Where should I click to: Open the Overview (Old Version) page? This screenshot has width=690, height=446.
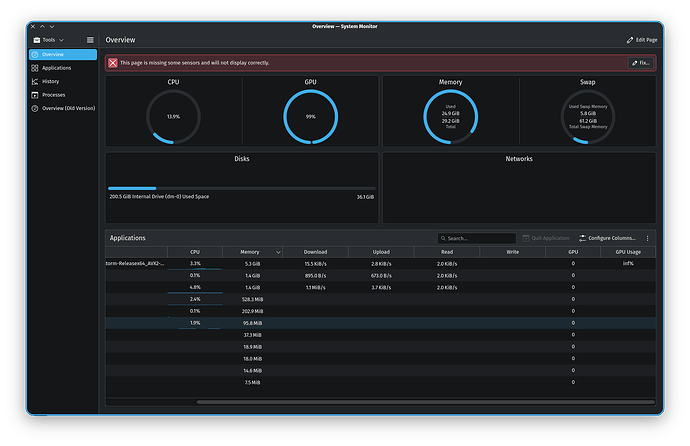pyautogui.click(x=69, y=108)
